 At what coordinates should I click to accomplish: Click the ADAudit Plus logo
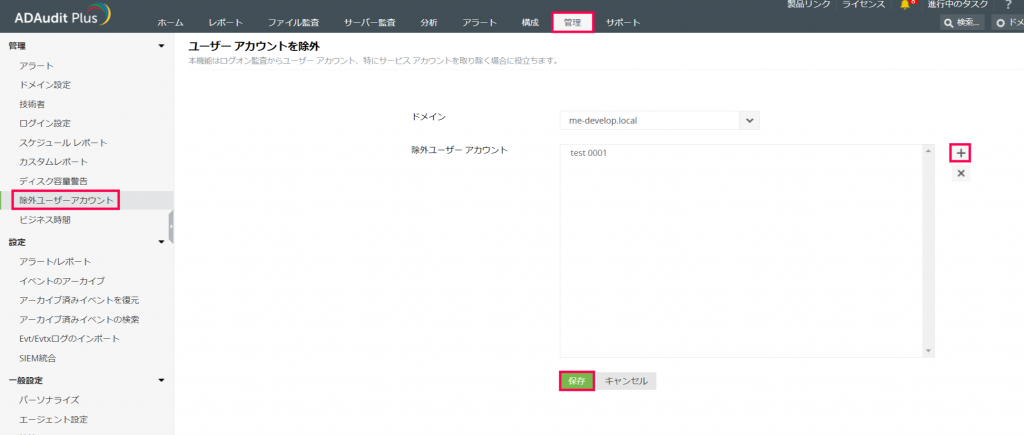click(x=63, y=16)
